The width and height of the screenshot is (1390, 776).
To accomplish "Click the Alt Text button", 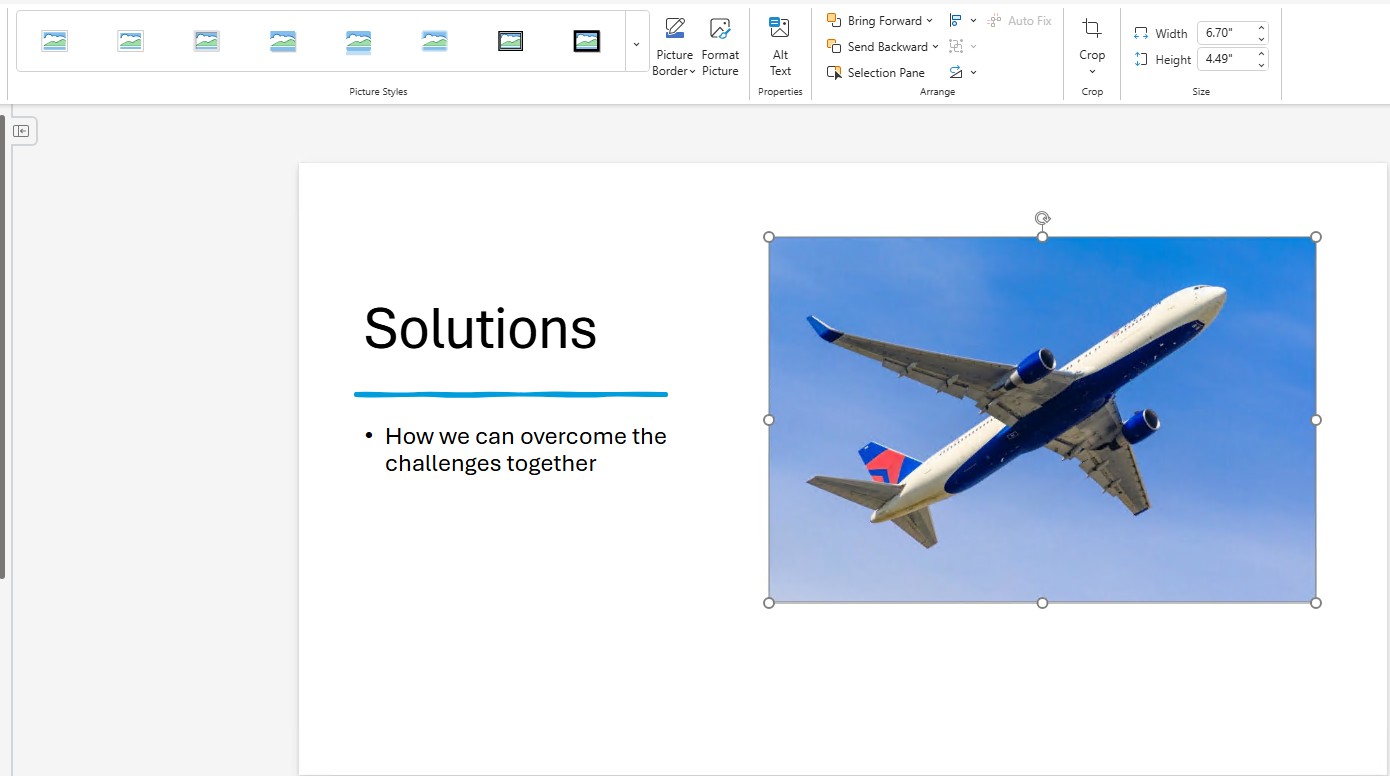I will (780, 45).
